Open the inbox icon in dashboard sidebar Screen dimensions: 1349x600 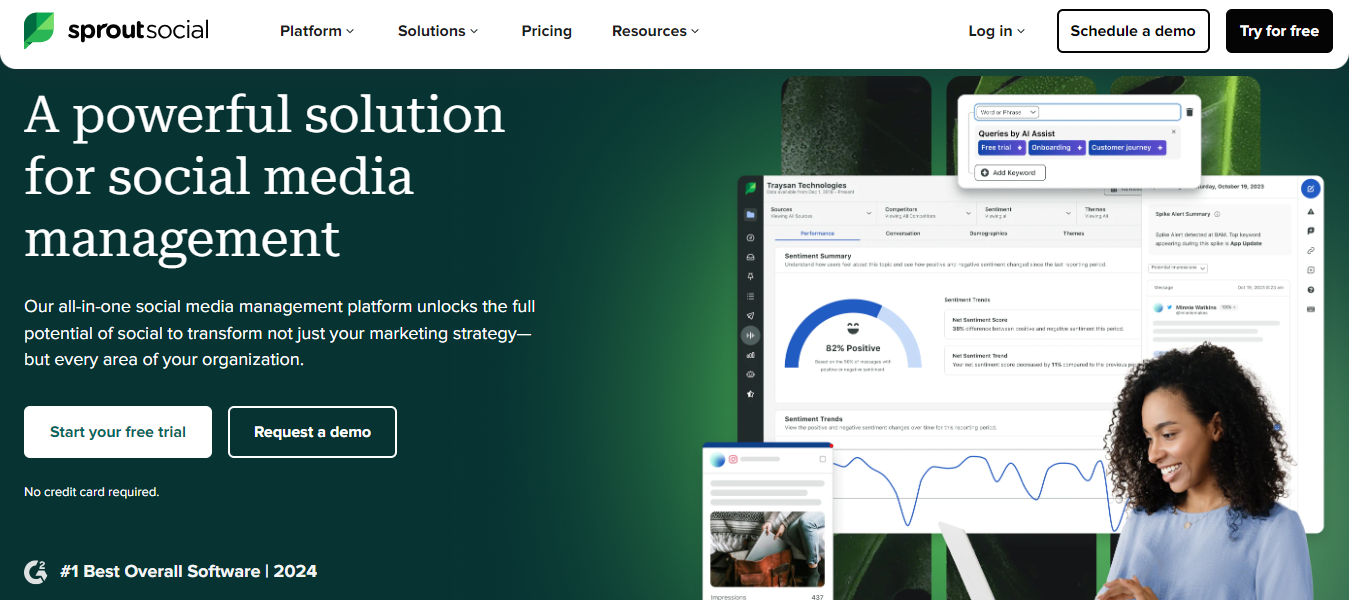click(x=750, y=257)
